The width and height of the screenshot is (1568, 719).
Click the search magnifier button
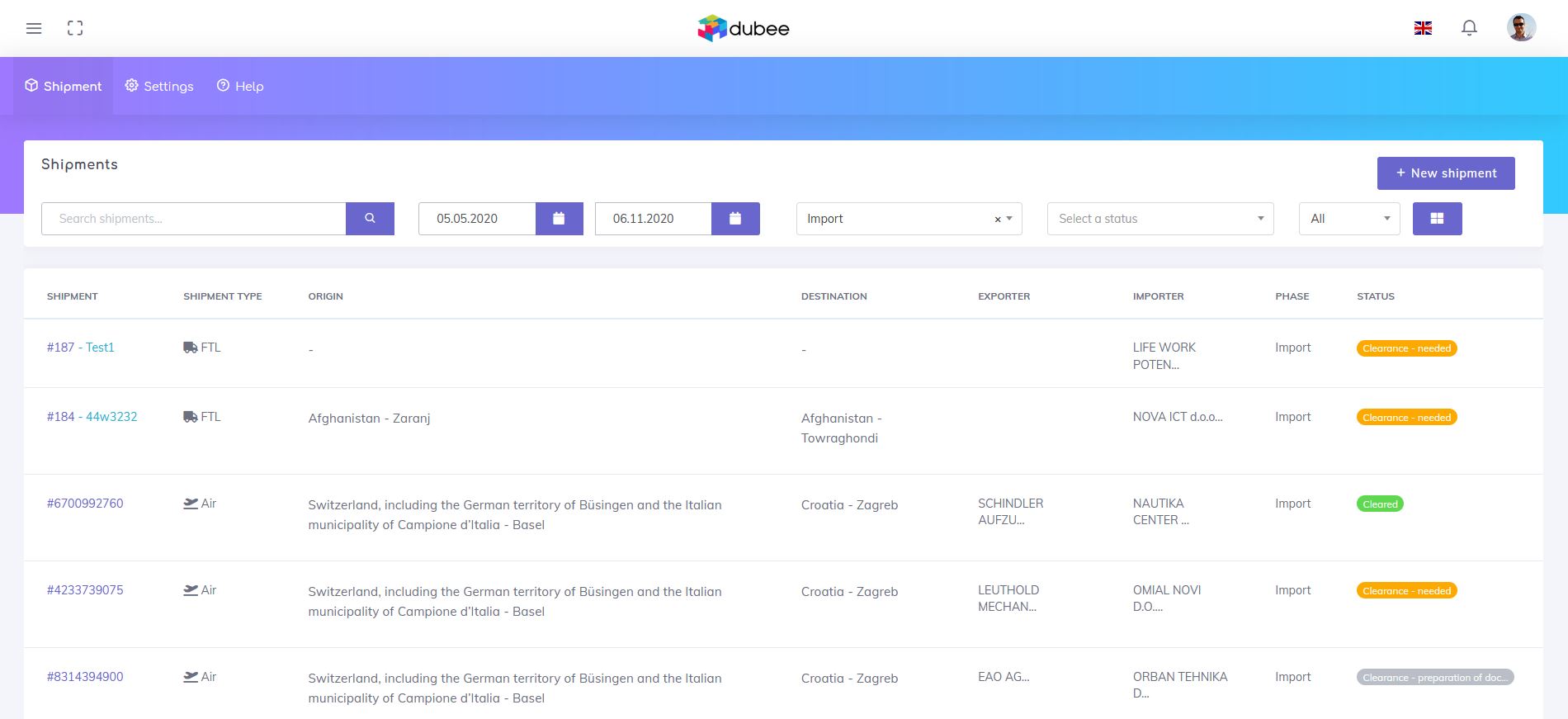point(370,219)
